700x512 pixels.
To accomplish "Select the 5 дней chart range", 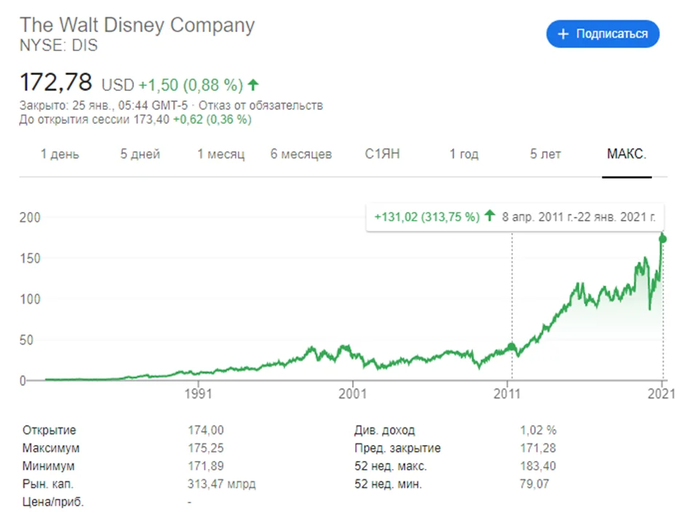I will [139, 154].
